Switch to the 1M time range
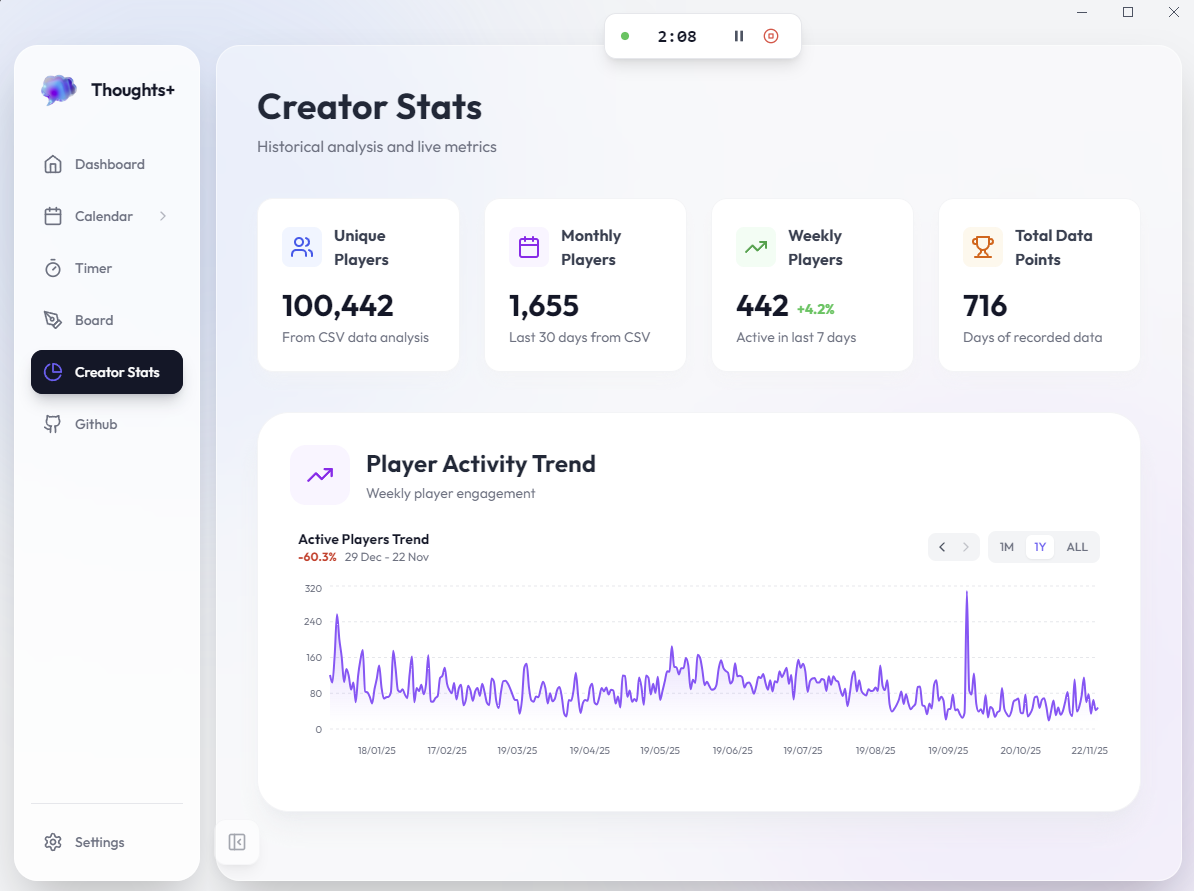The width and height of the screenshot is (1194, 891). tap(1006, 547)
